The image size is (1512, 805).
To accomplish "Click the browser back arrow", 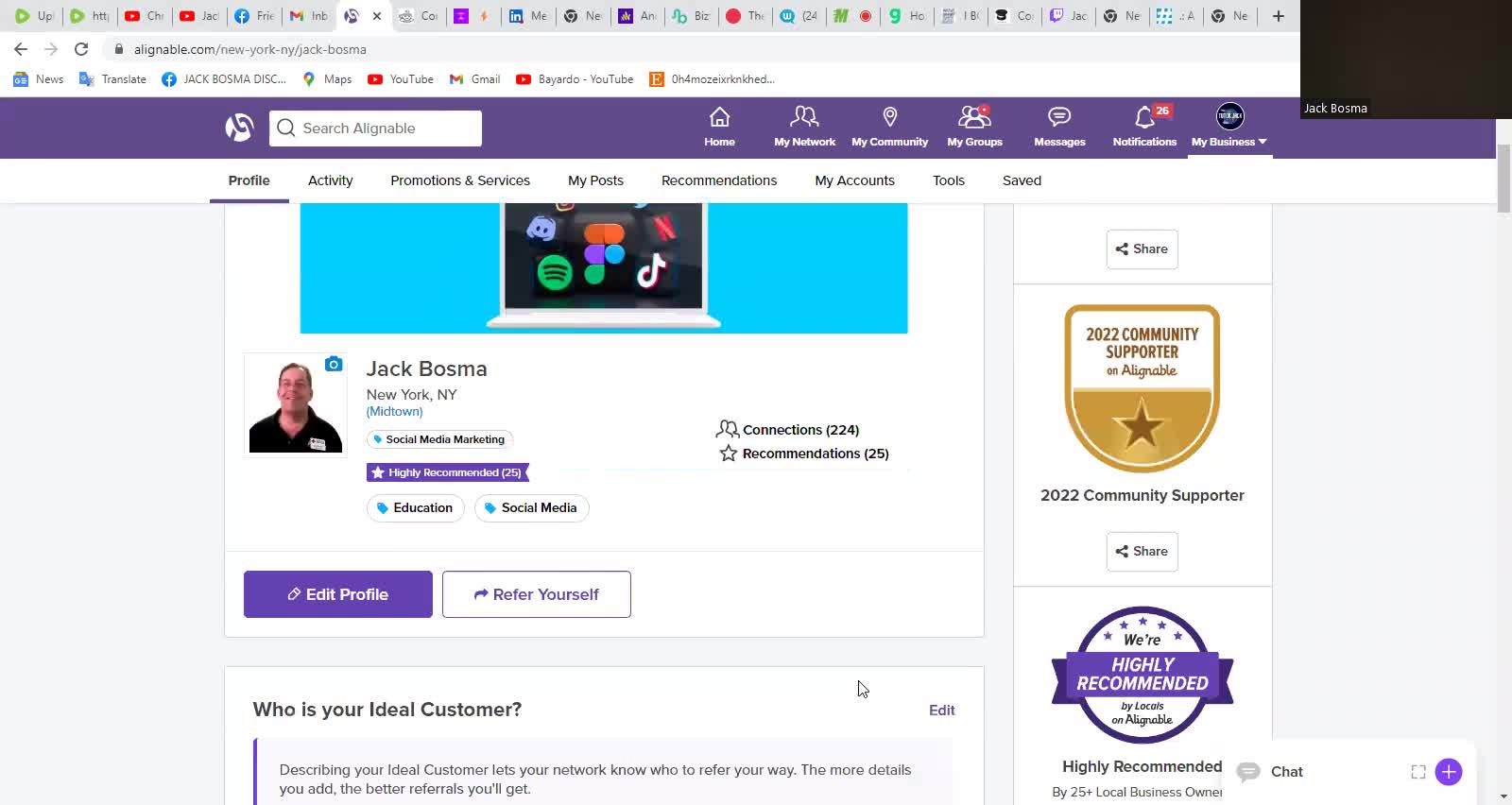I will [x=21, y=49].
